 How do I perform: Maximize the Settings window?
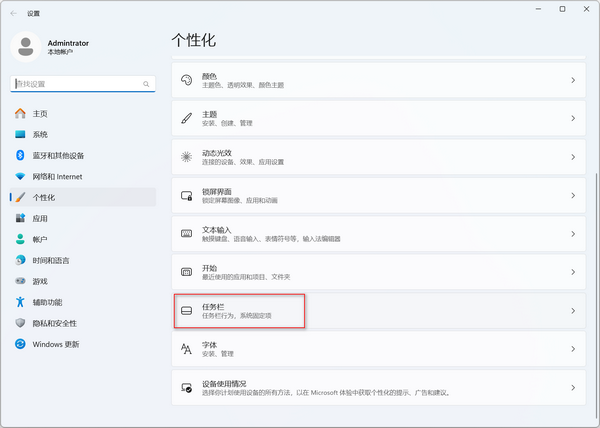[562, 9]
